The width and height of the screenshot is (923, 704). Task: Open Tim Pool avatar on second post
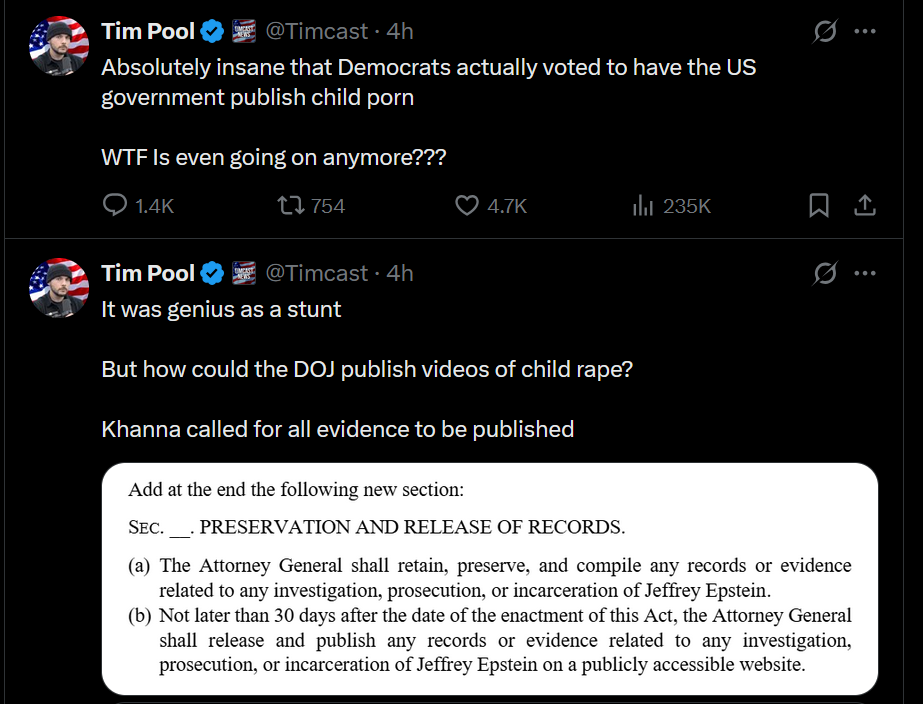pyautogui.click(x=59, y=287)
